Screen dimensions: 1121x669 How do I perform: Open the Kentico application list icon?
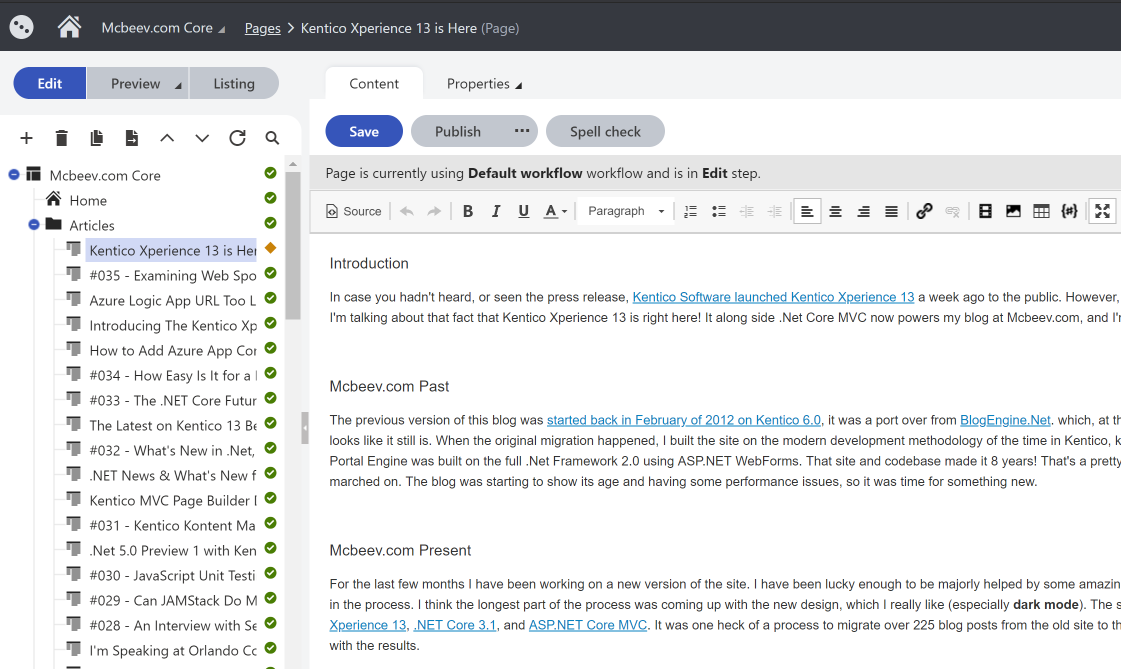click(x=21, y=28)
